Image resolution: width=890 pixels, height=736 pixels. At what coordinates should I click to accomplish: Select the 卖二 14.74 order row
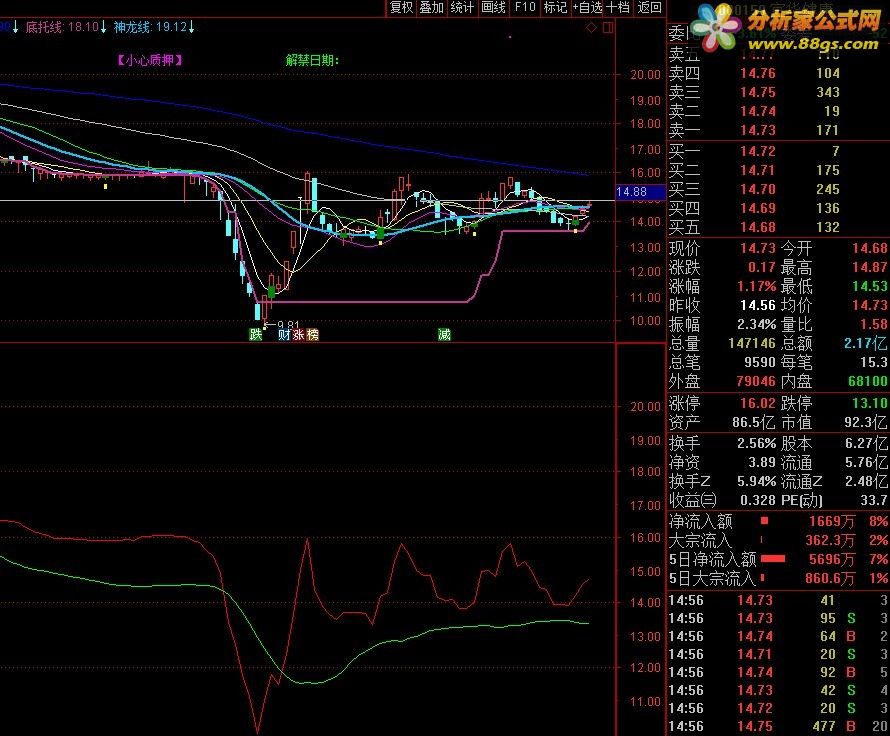(779, 111)
